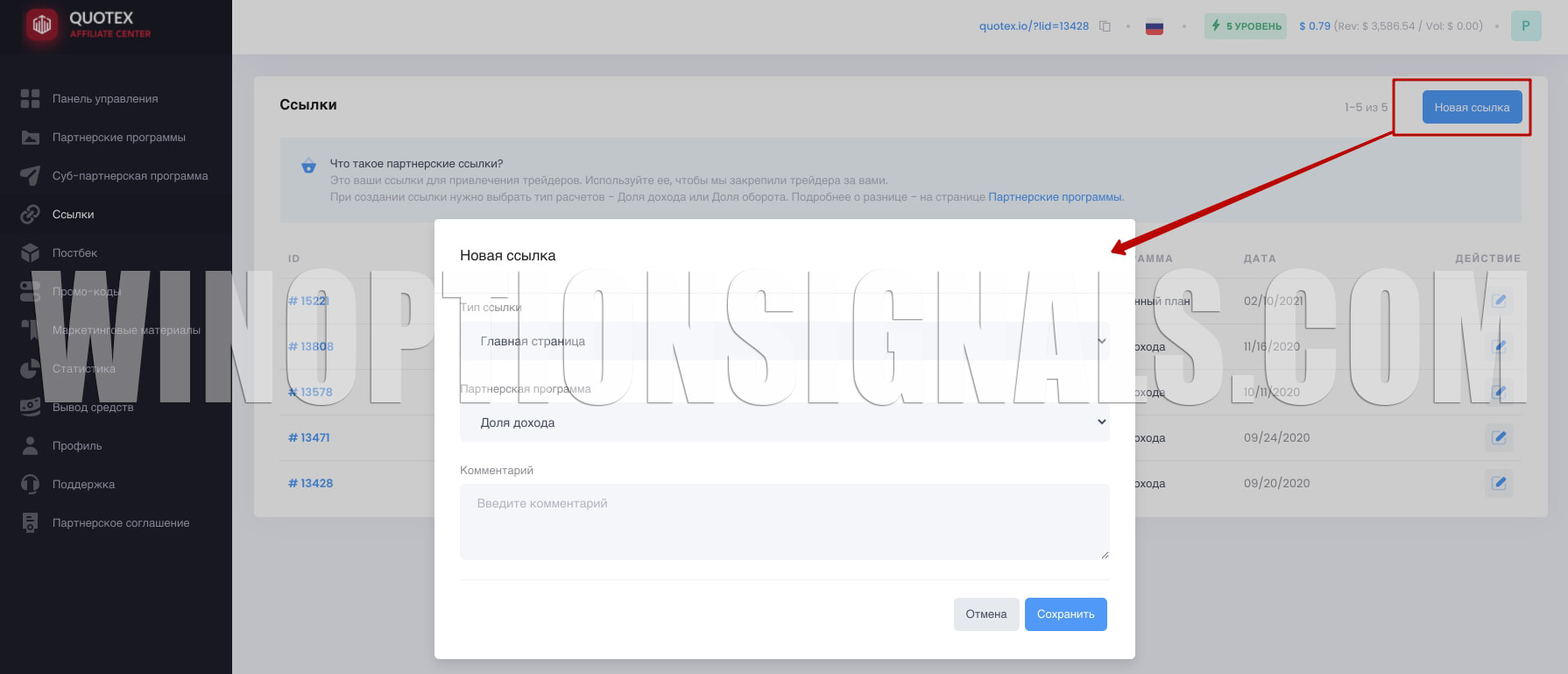
Task: Open Партнерские программы in sidebar
Action: (119, 138)
